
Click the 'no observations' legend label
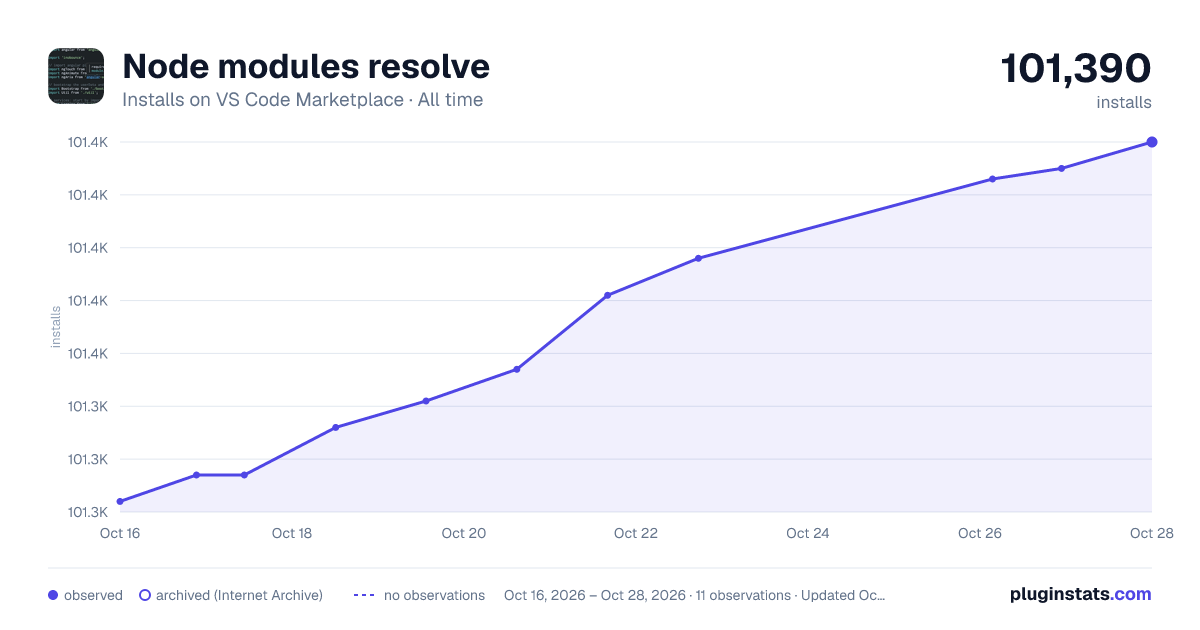(x=434, y=595)
